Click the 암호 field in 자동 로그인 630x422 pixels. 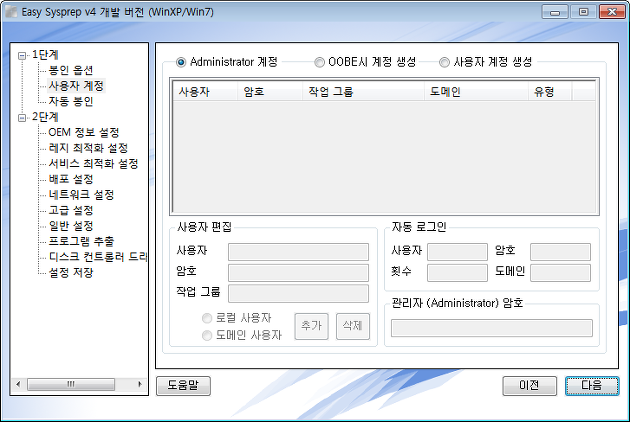(x=560, y=252)
